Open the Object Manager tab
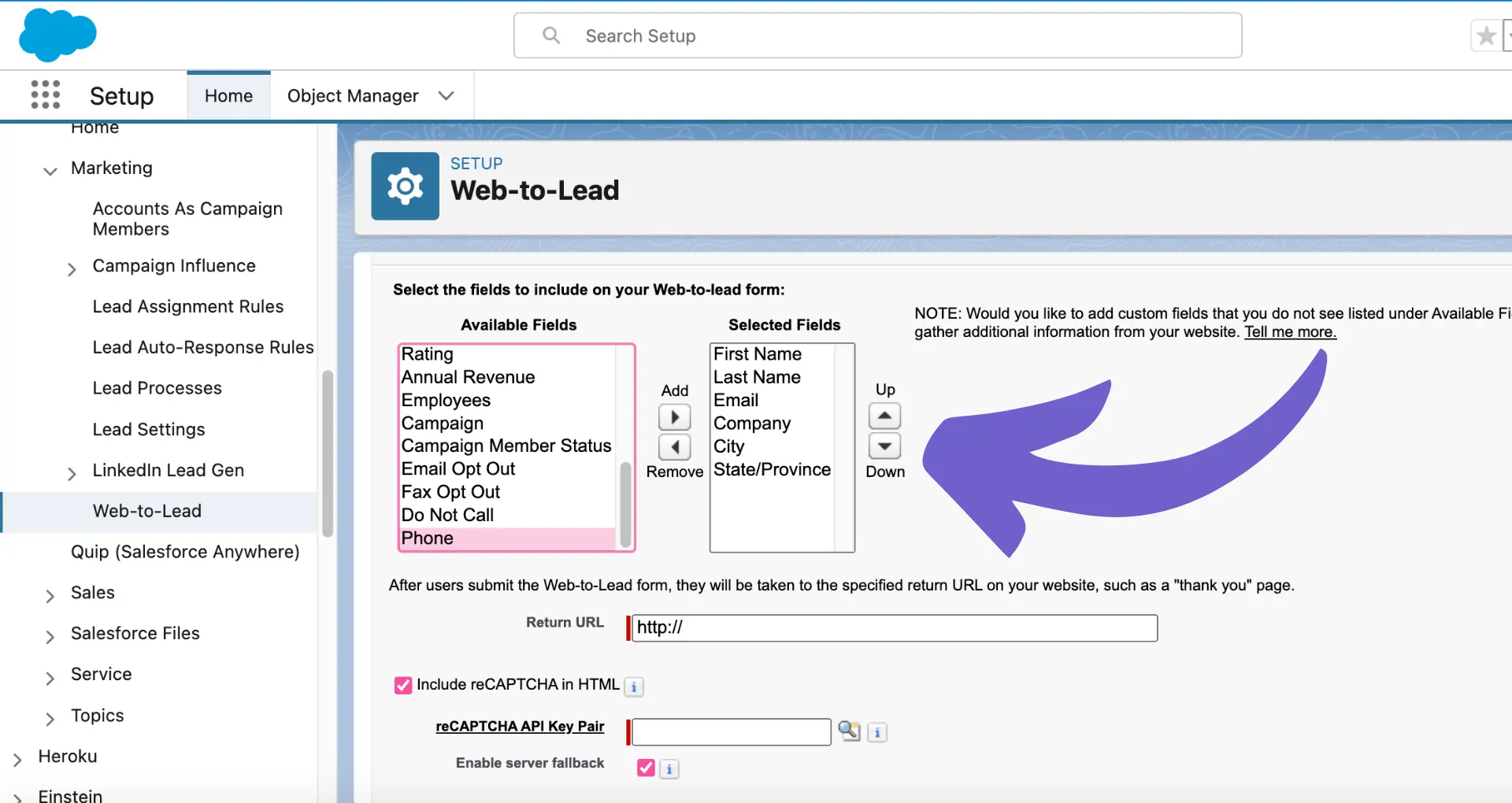1512x803 pixels. point(353,95)
